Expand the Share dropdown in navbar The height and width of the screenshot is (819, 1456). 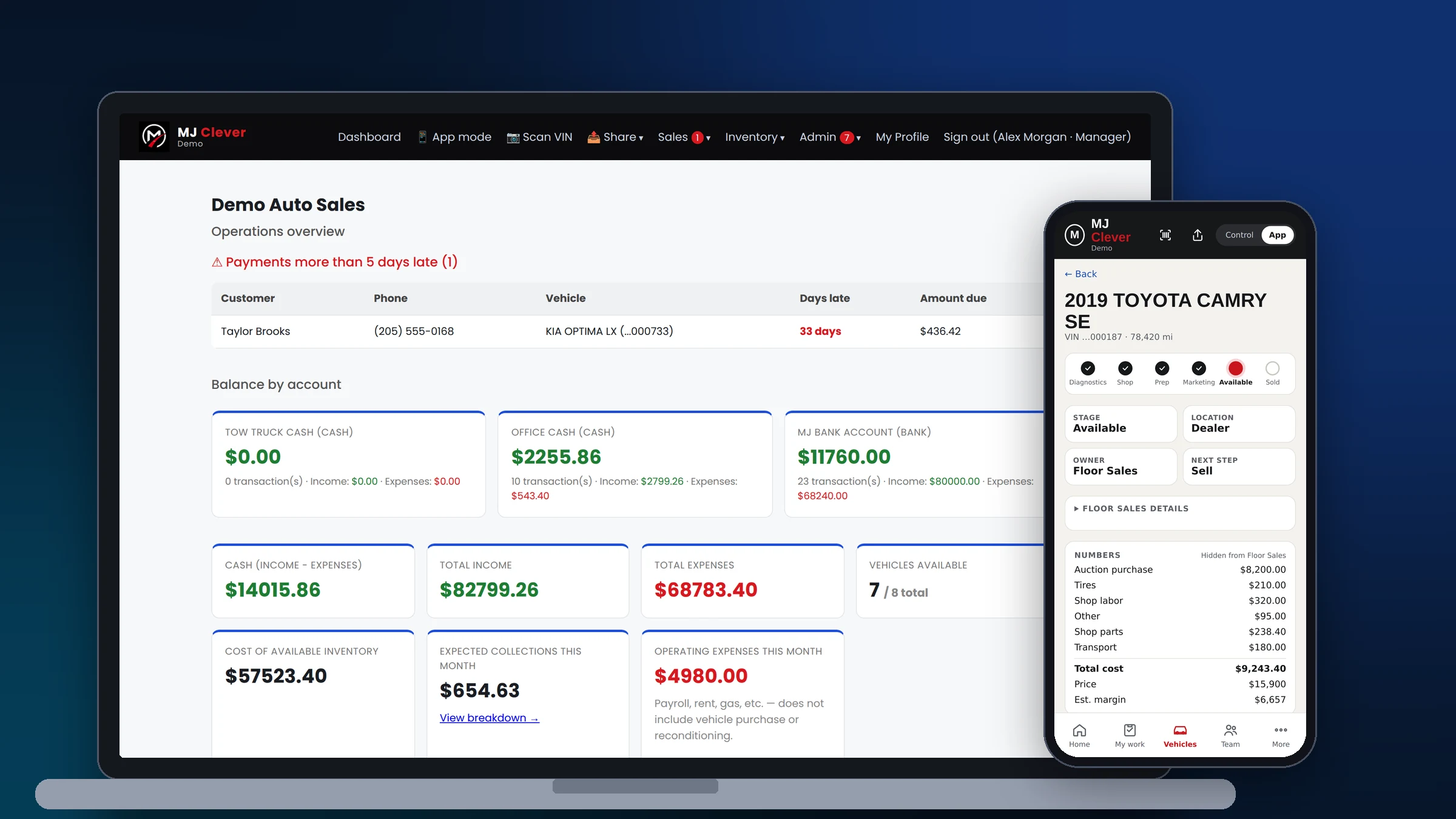pyautogui.click(x=615, y=137)
